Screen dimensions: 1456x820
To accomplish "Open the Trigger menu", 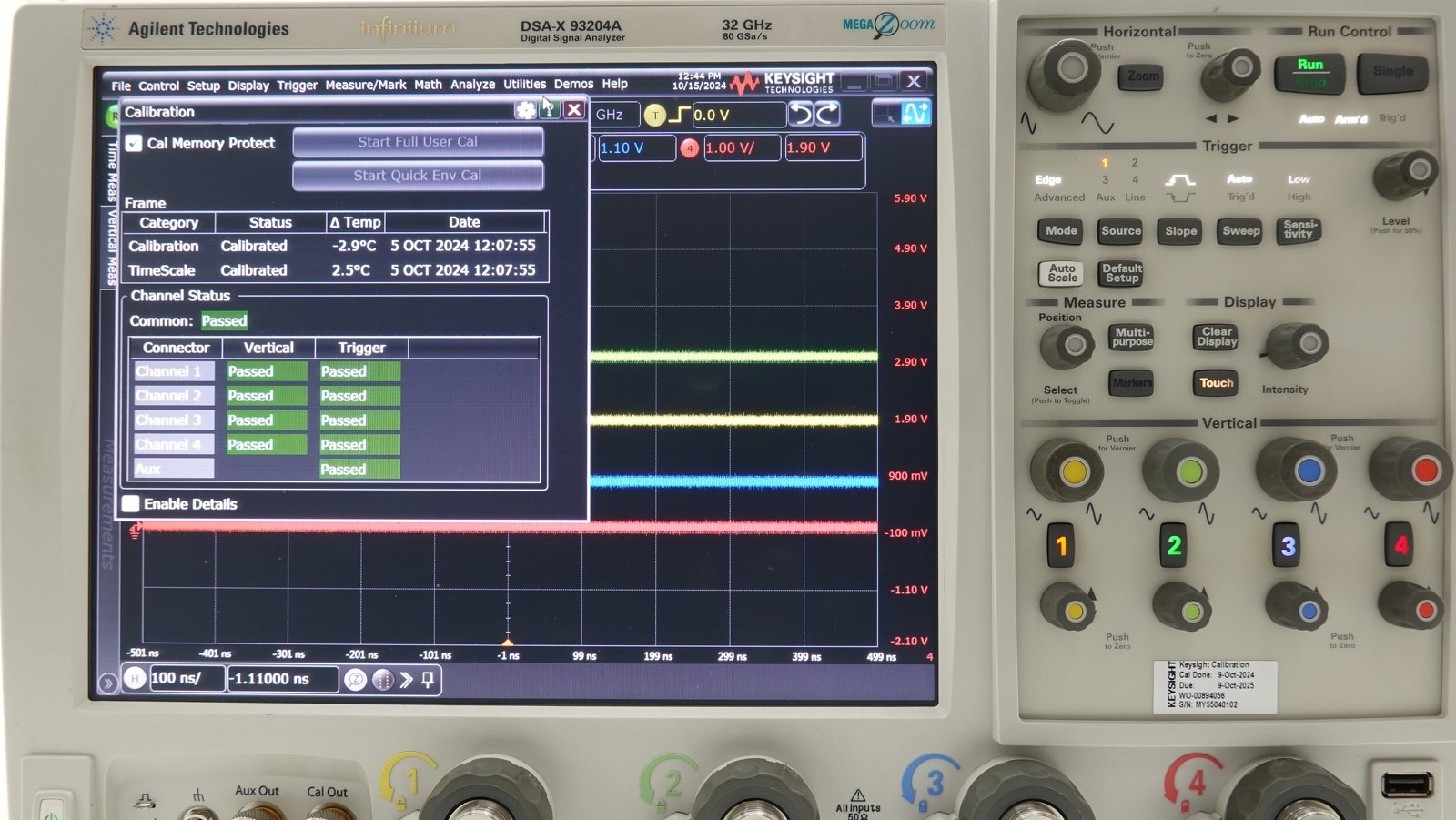I will coord(298,86).
